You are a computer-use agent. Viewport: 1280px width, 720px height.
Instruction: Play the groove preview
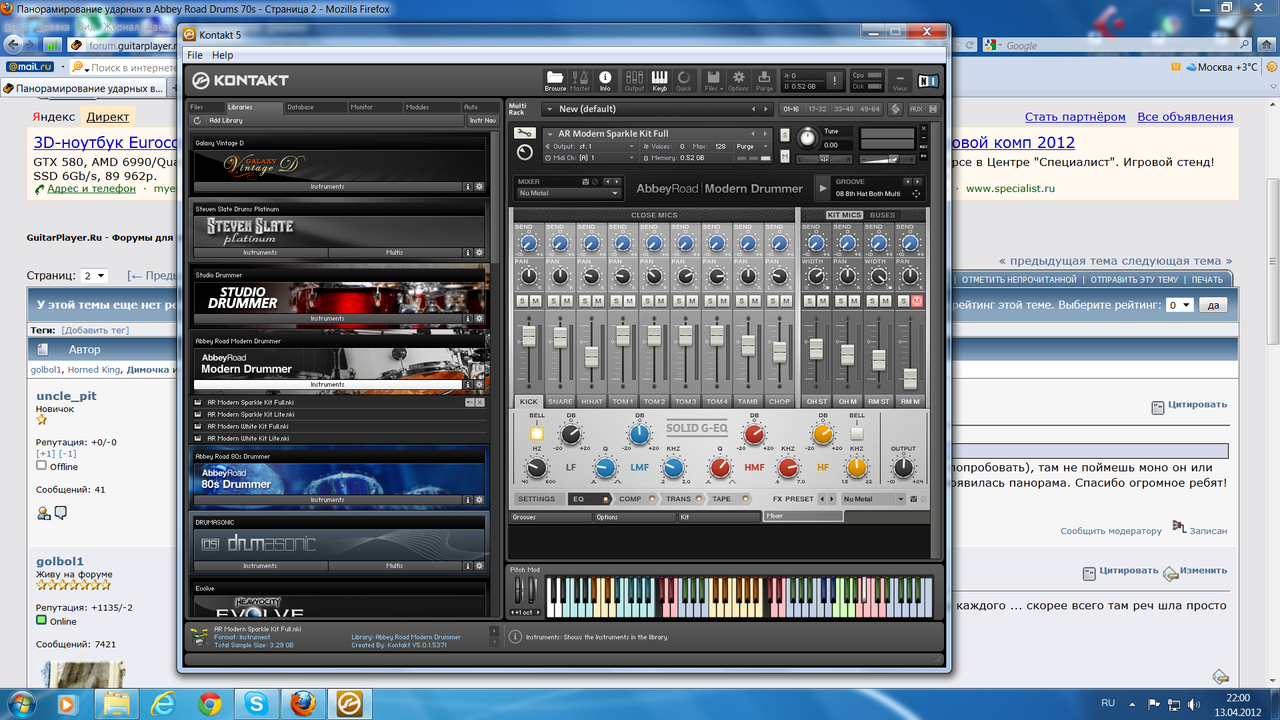click(822, 188)
